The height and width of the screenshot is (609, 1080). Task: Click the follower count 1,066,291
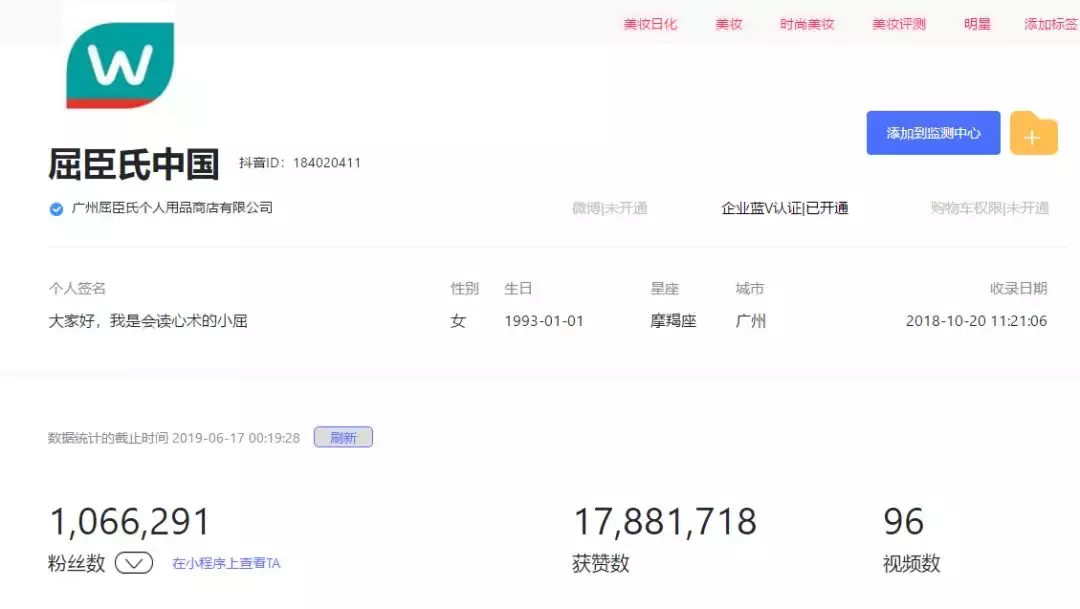click(x=129, y=522)
